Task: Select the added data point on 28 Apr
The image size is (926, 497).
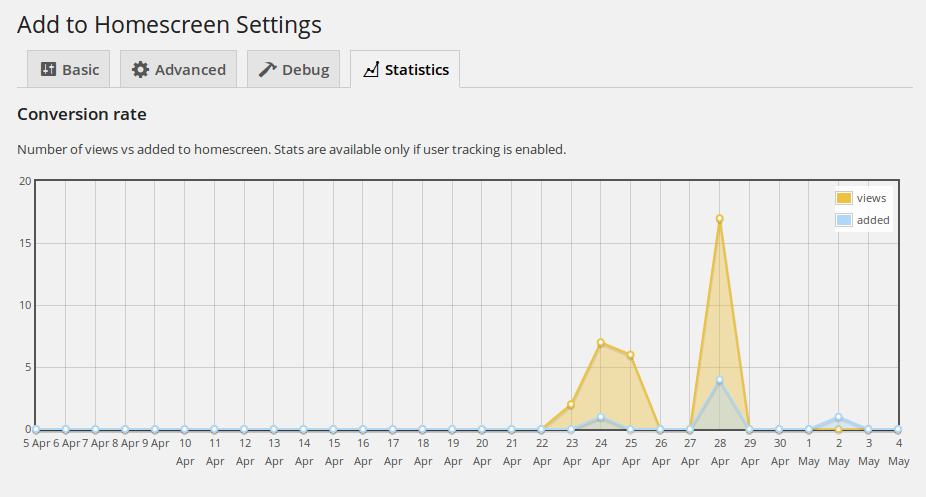Action: click(x=719, y=380)
